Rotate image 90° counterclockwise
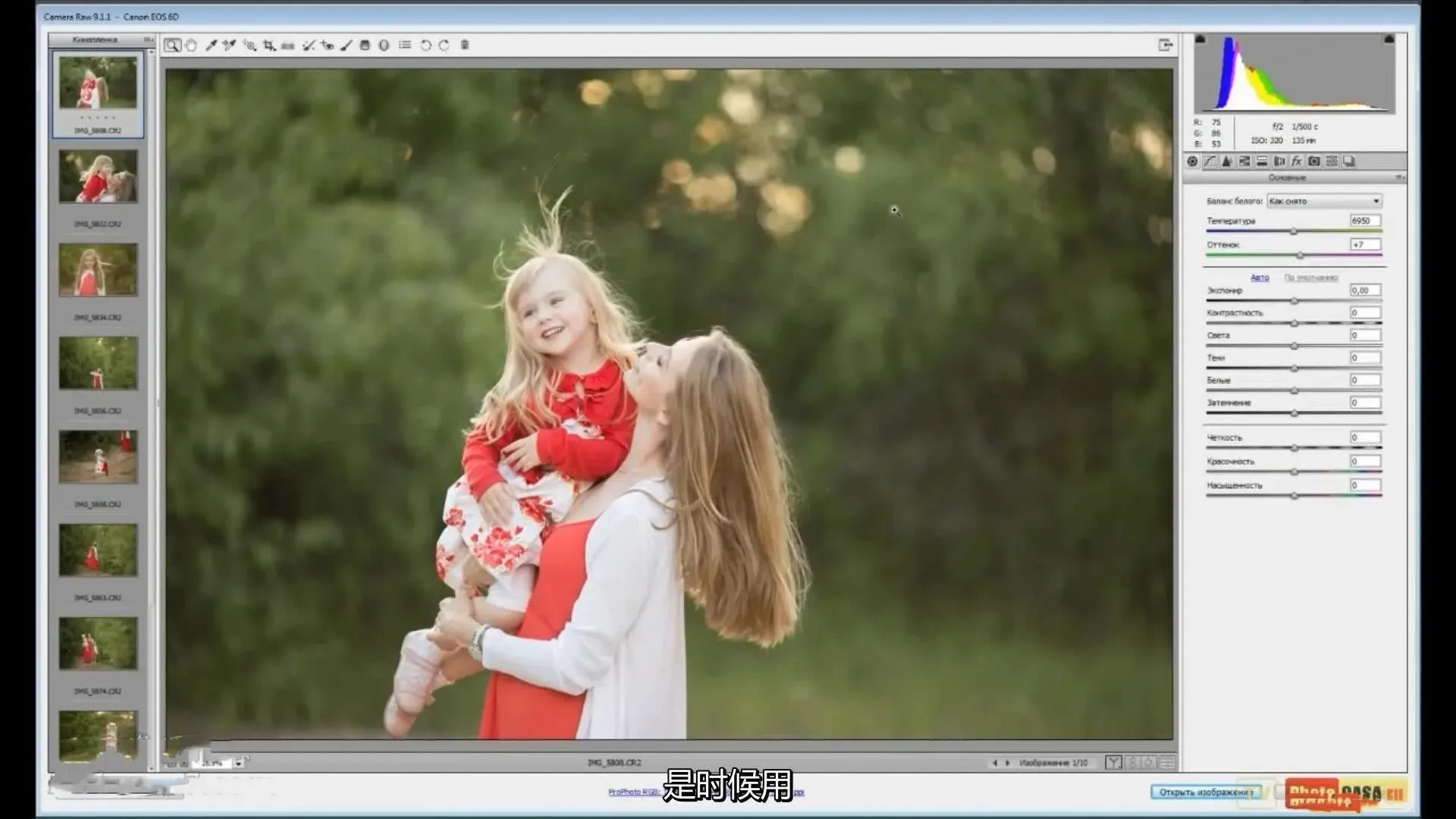 pyautogui.click(x=425, y=45)
